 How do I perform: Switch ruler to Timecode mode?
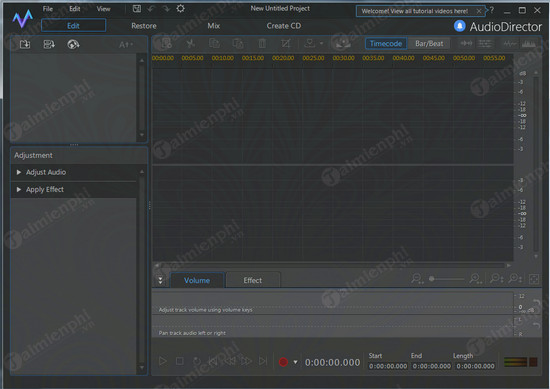pyautogui.click(x=386, y=43)
